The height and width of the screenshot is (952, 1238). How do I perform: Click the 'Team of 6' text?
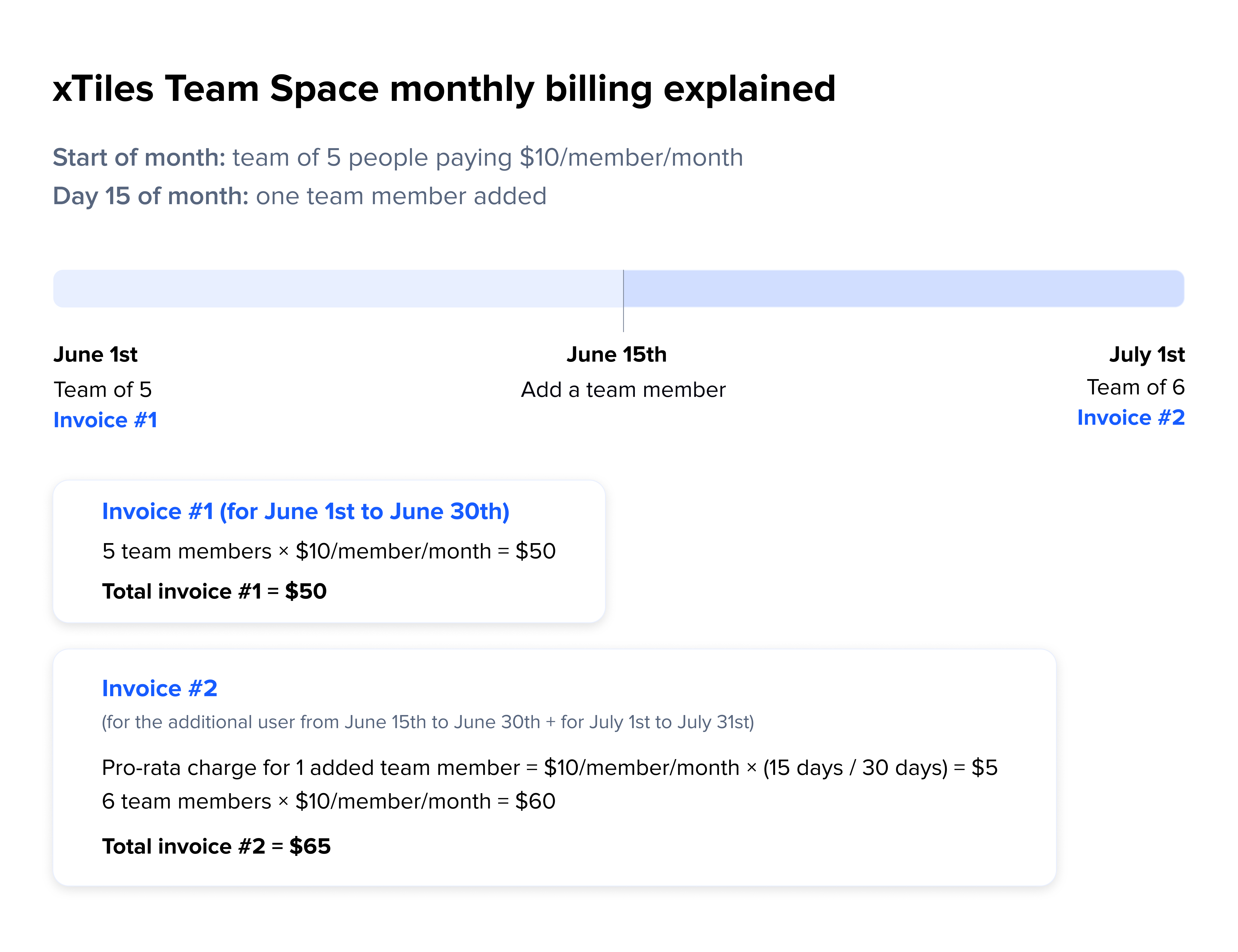(x=1136, y=387)
